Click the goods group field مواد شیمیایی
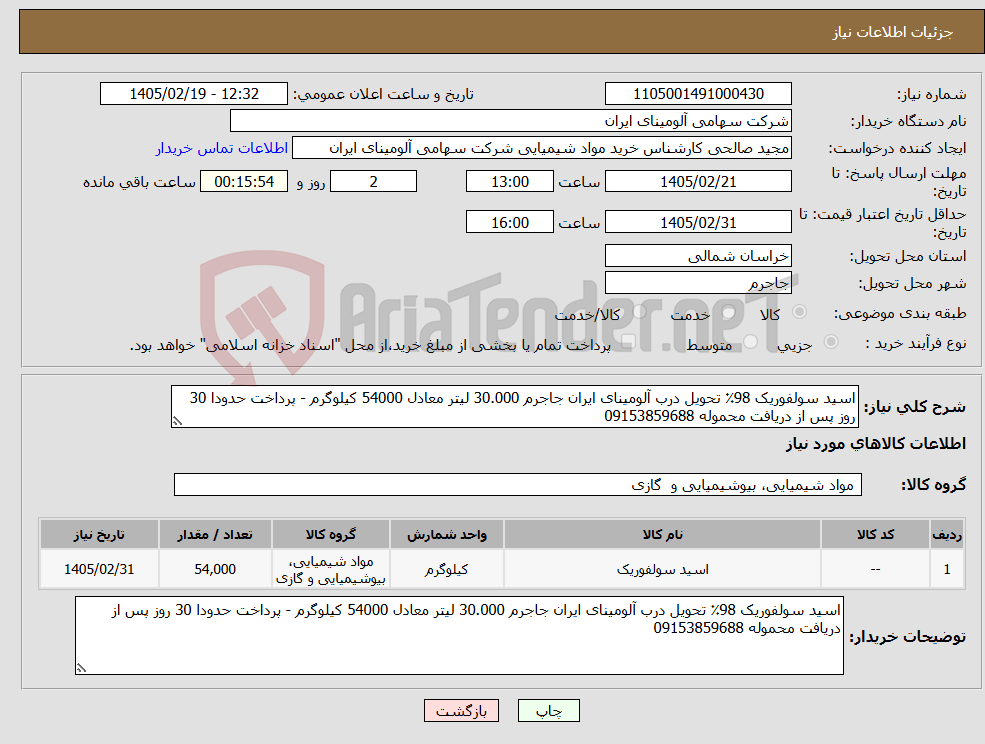985x744 pixels. tap(518, 484)
